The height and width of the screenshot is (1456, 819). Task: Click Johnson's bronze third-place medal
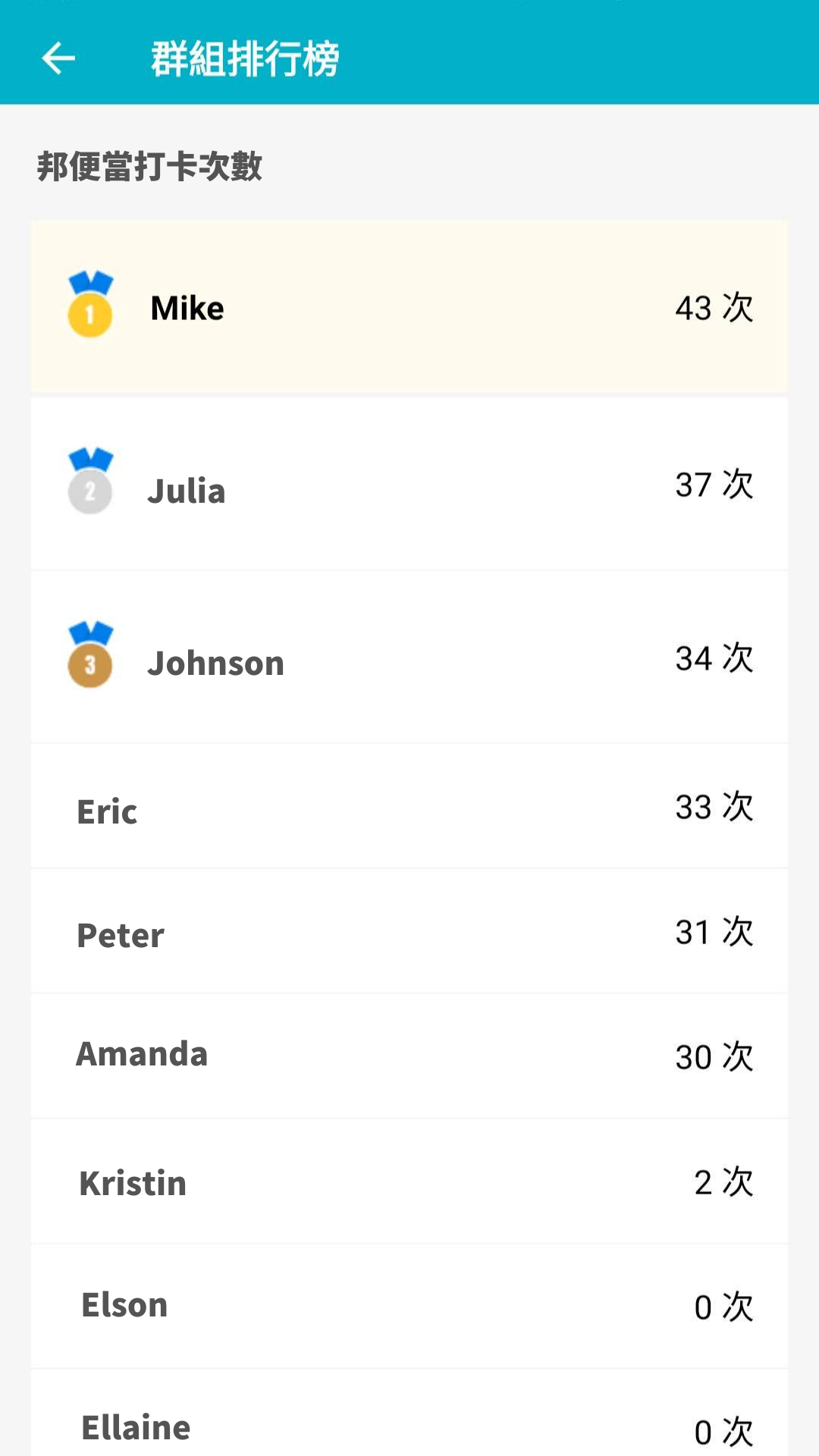90,655
